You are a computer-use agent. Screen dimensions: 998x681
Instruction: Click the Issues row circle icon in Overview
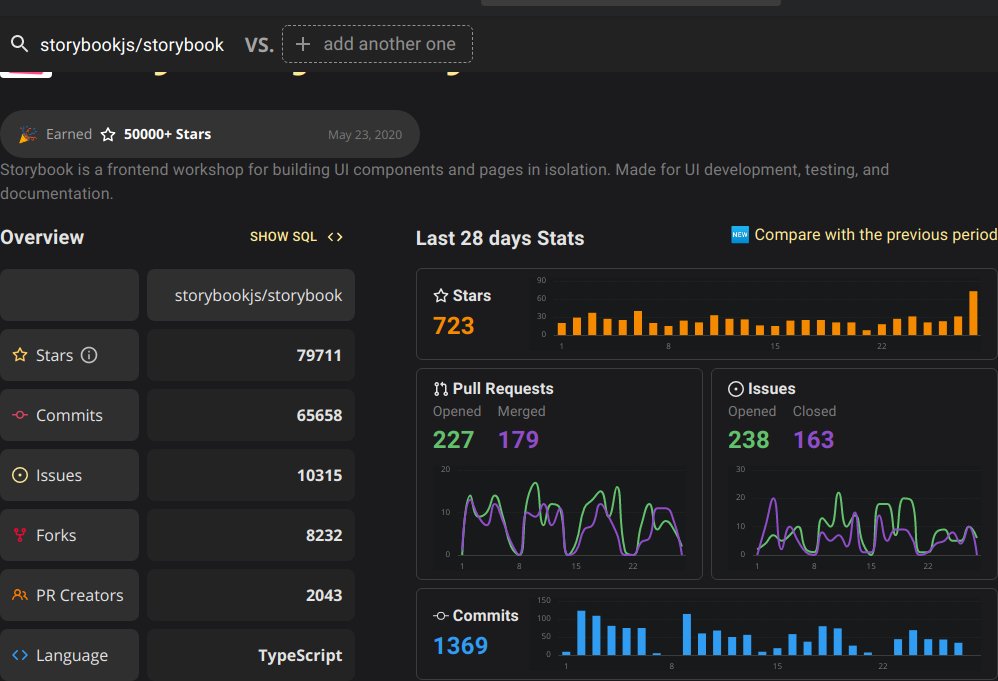coord(20,475)
